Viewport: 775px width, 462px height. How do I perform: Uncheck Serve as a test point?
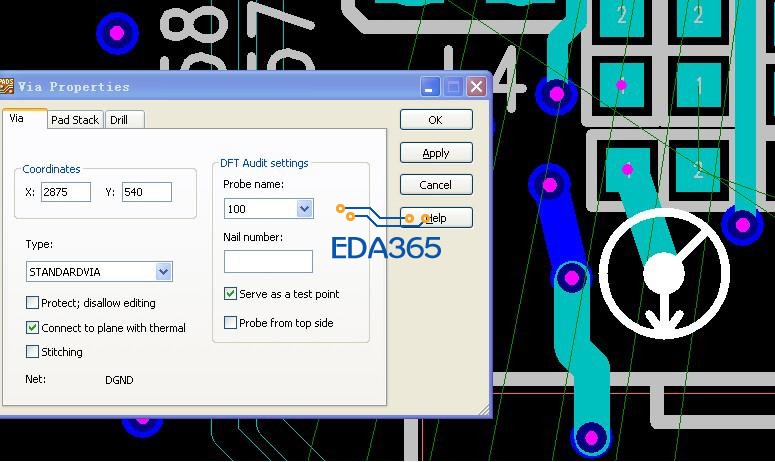click(x=230, y=294)
